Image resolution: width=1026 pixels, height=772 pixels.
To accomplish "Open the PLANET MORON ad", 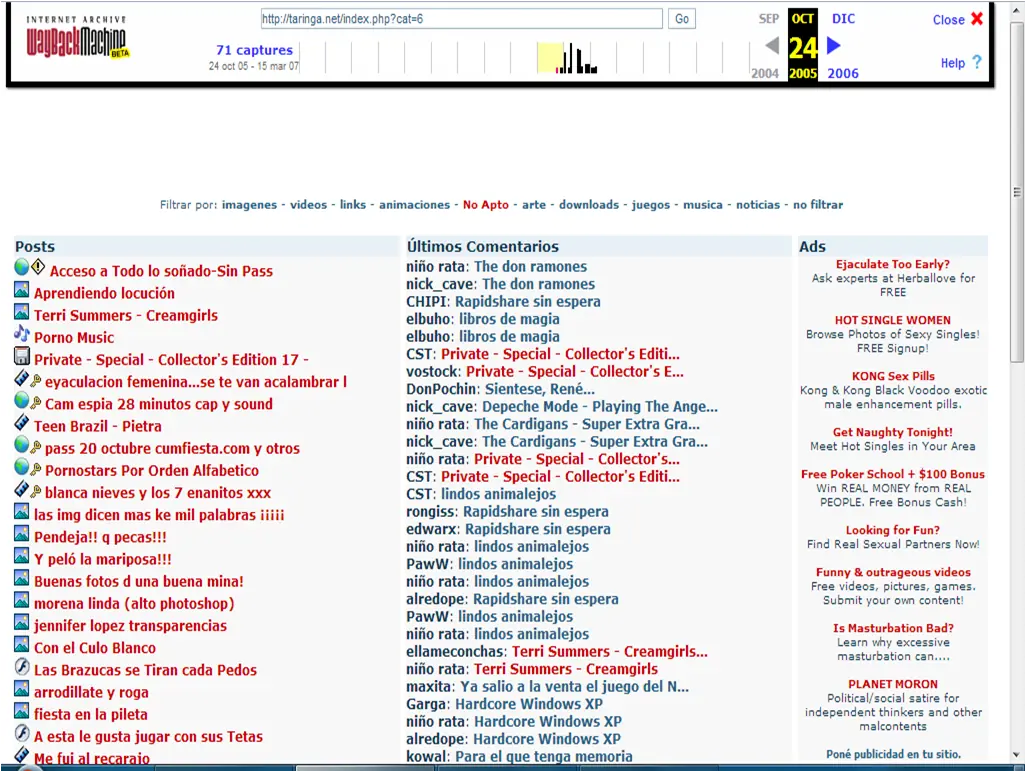I will (x=893, y=684).
